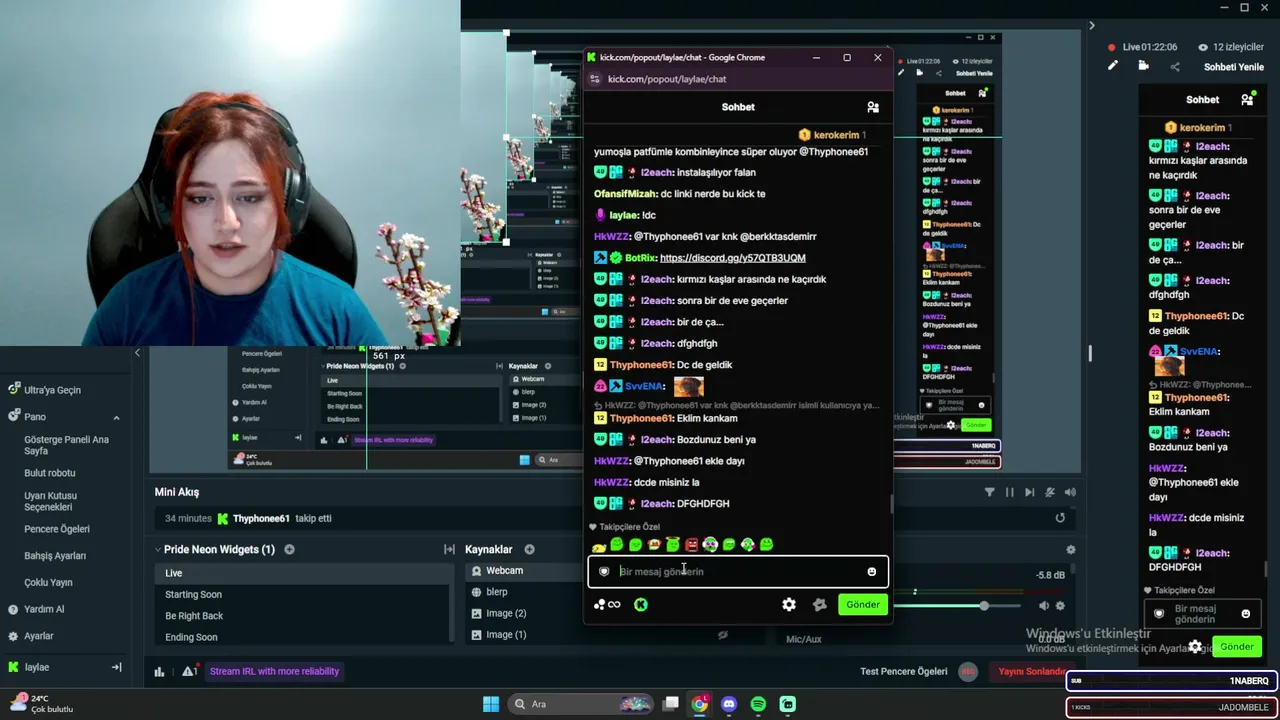Adjust the mixer volume slider handle

[984, 606]
